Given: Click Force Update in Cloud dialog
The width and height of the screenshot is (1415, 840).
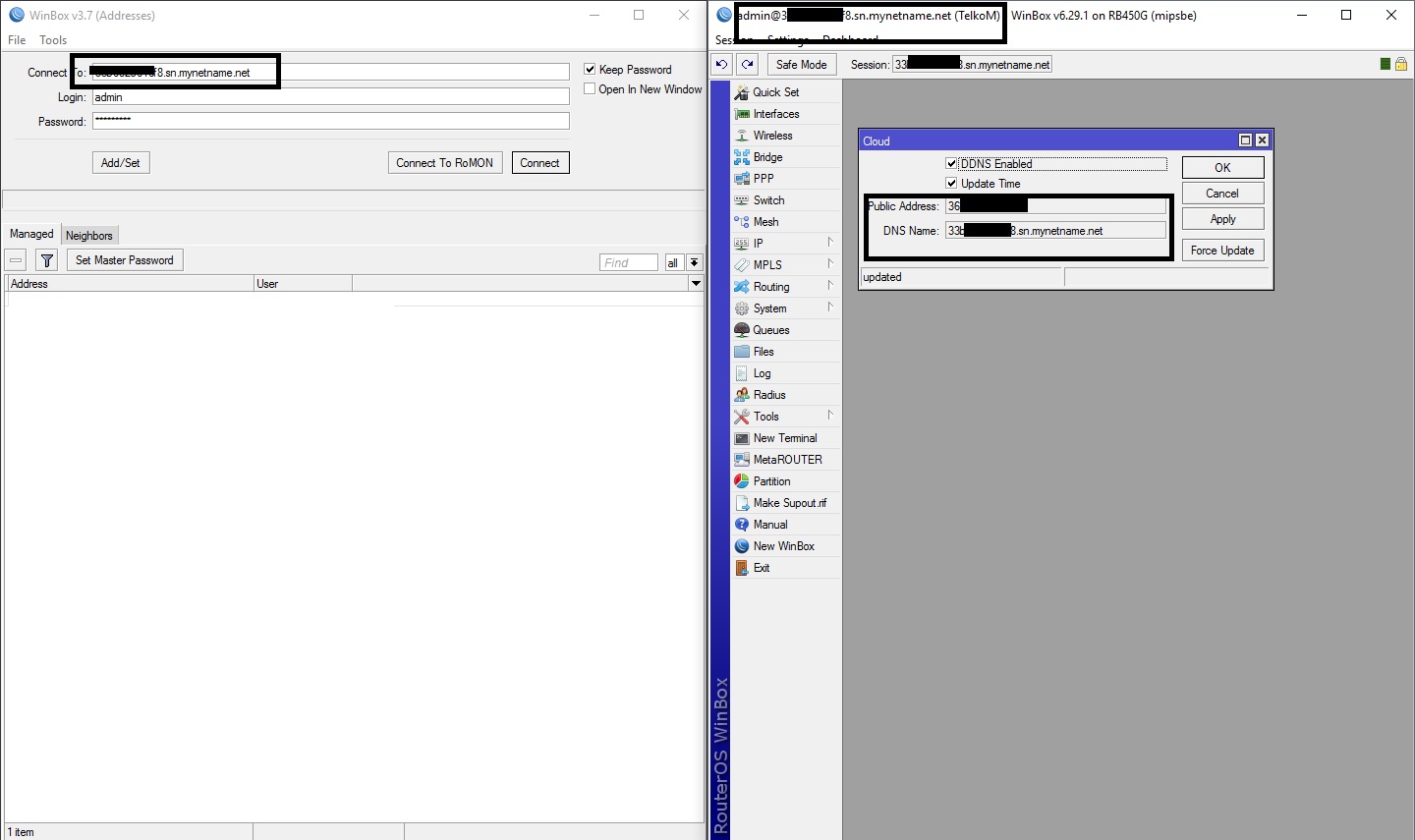Looking at the screenshot, I should tap(1222, 251).
